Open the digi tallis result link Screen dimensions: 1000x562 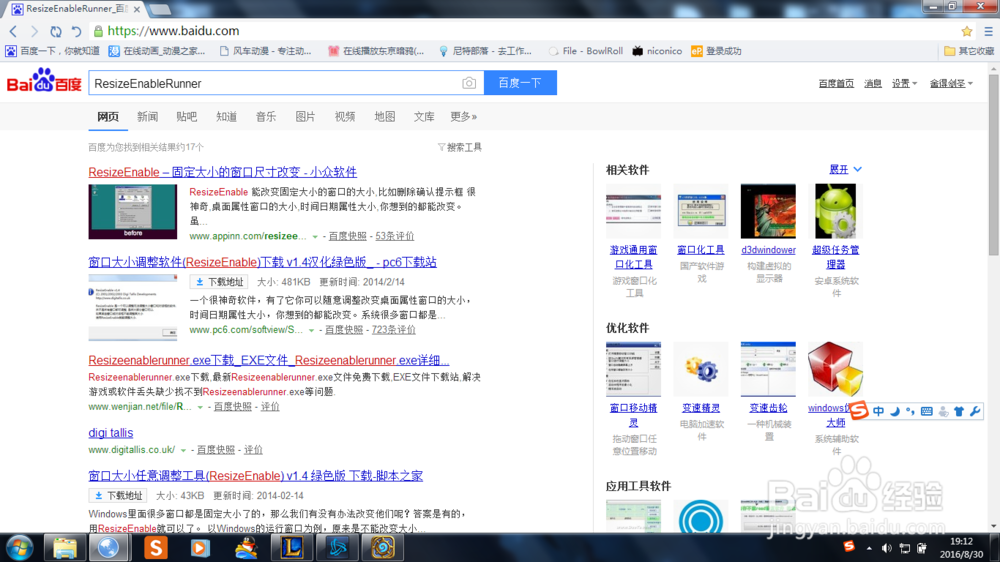coord(110,433)
